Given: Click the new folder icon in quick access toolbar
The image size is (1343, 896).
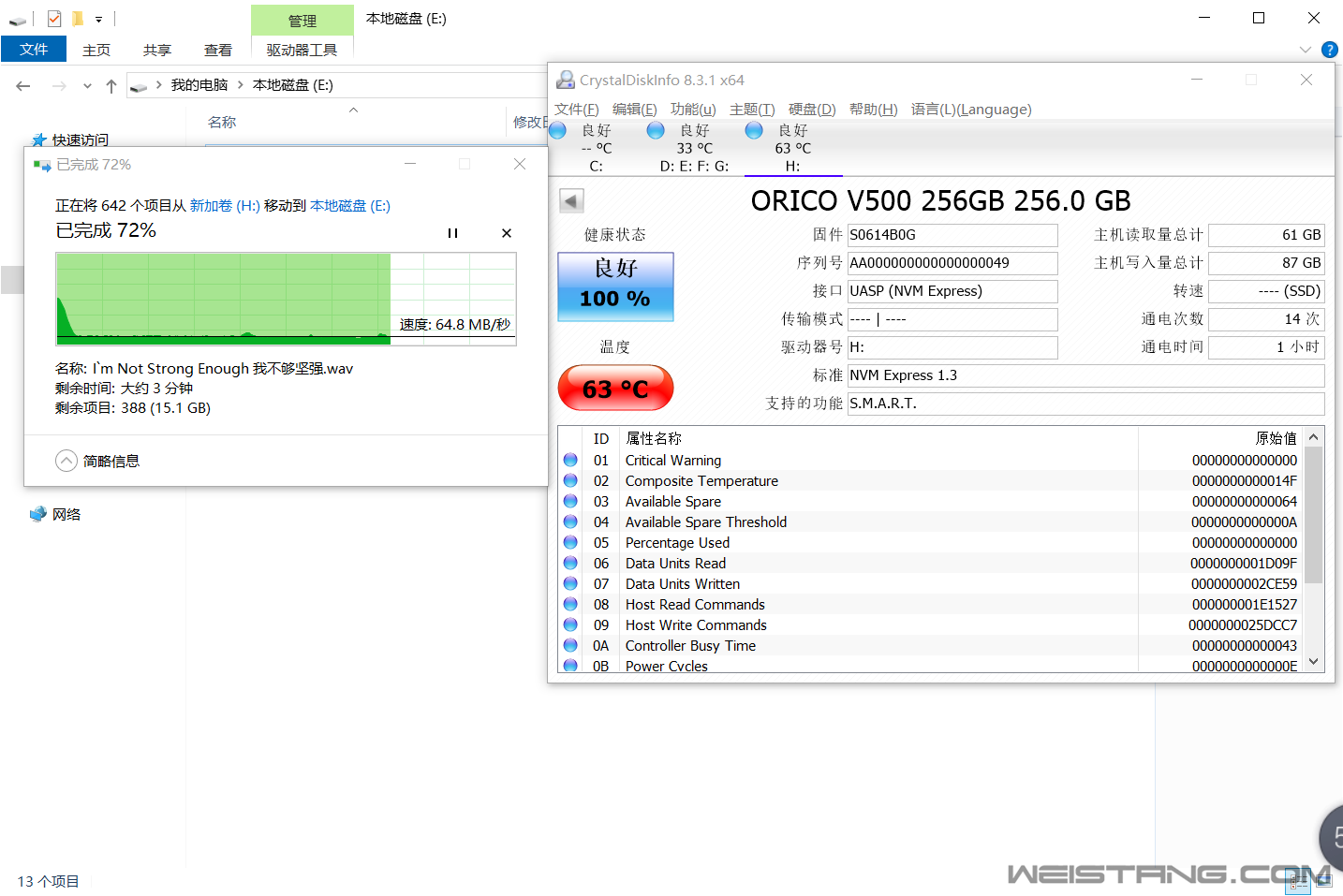Looking at the screenshot, I should (x=78, y=18).
